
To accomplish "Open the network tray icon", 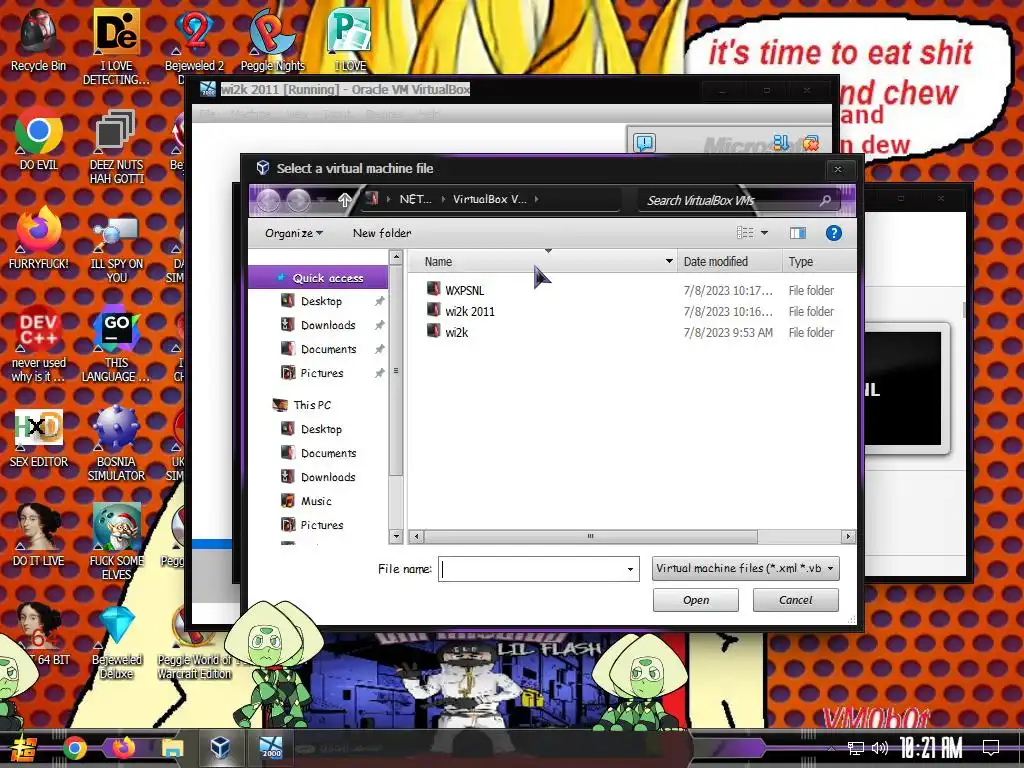I will [x=856, y=748].
